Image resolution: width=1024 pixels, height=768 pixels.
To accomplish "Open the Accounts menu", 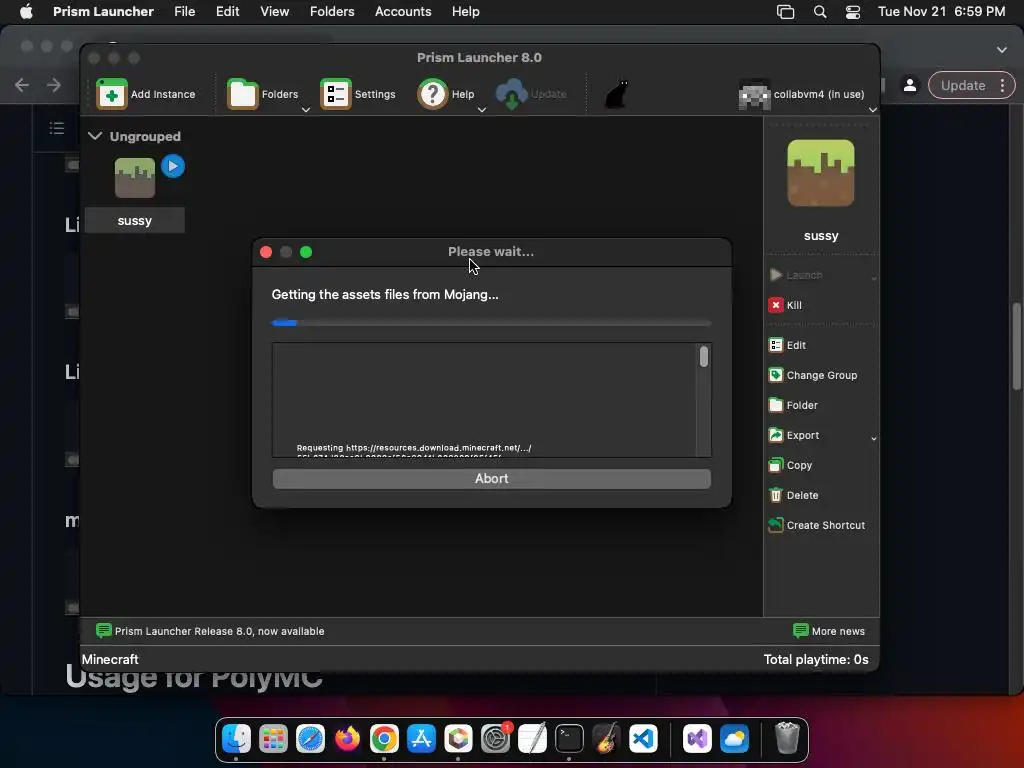I will click(x=403, y=11).
